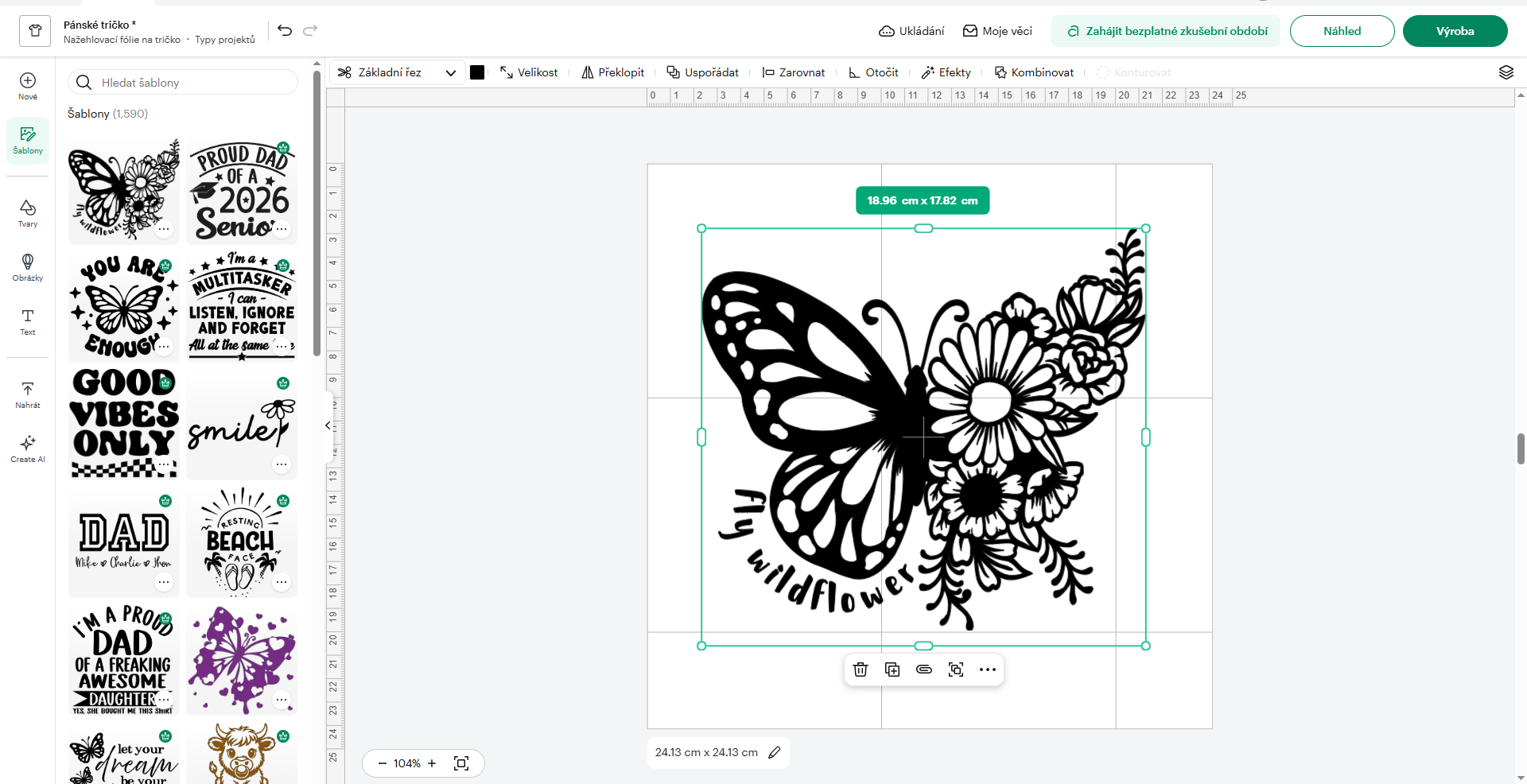
Task: Click the 104% zoom level value
Action: [406, 763]
